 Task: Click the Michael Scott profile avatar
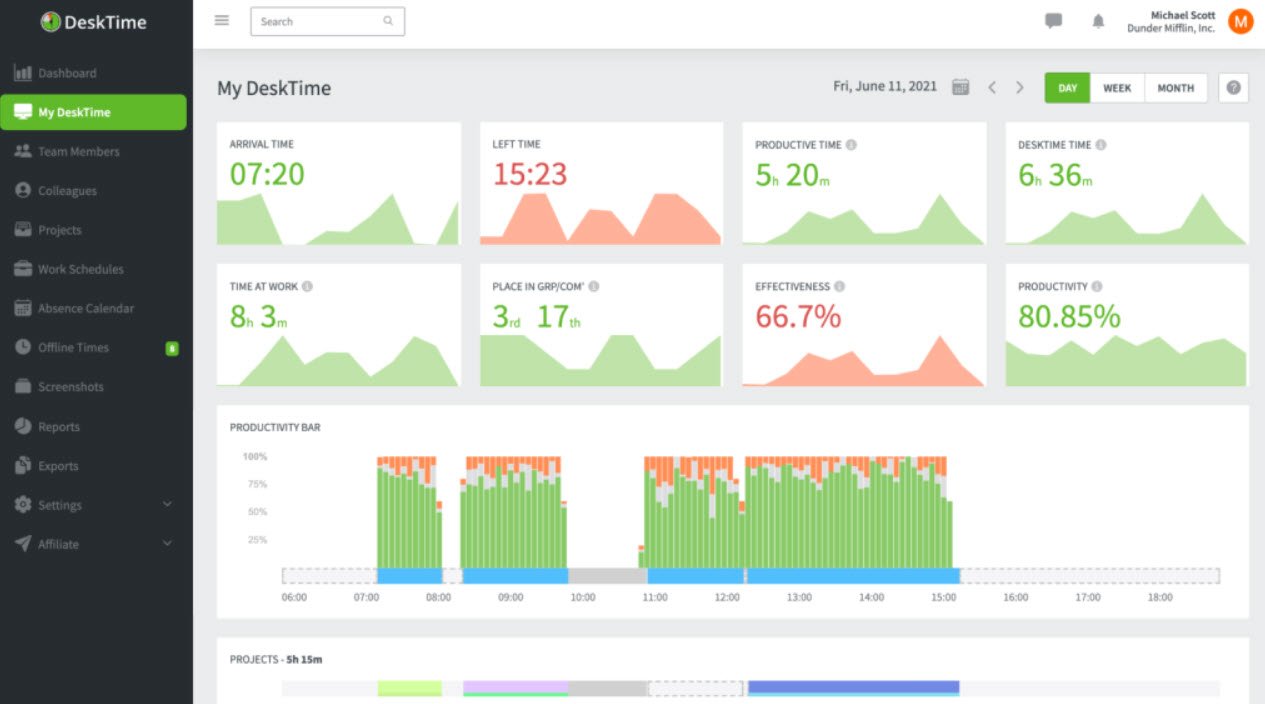point(1240,21)
